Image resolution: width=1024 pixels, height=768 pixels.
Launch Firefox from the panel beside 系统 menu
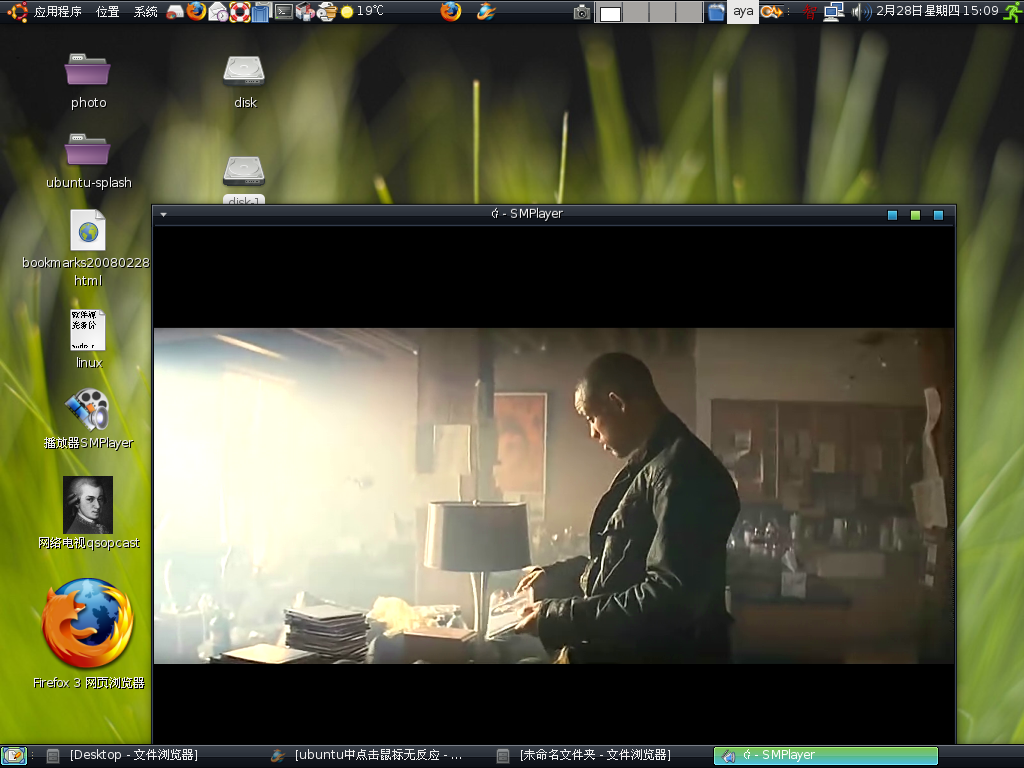tap(196, 11)
